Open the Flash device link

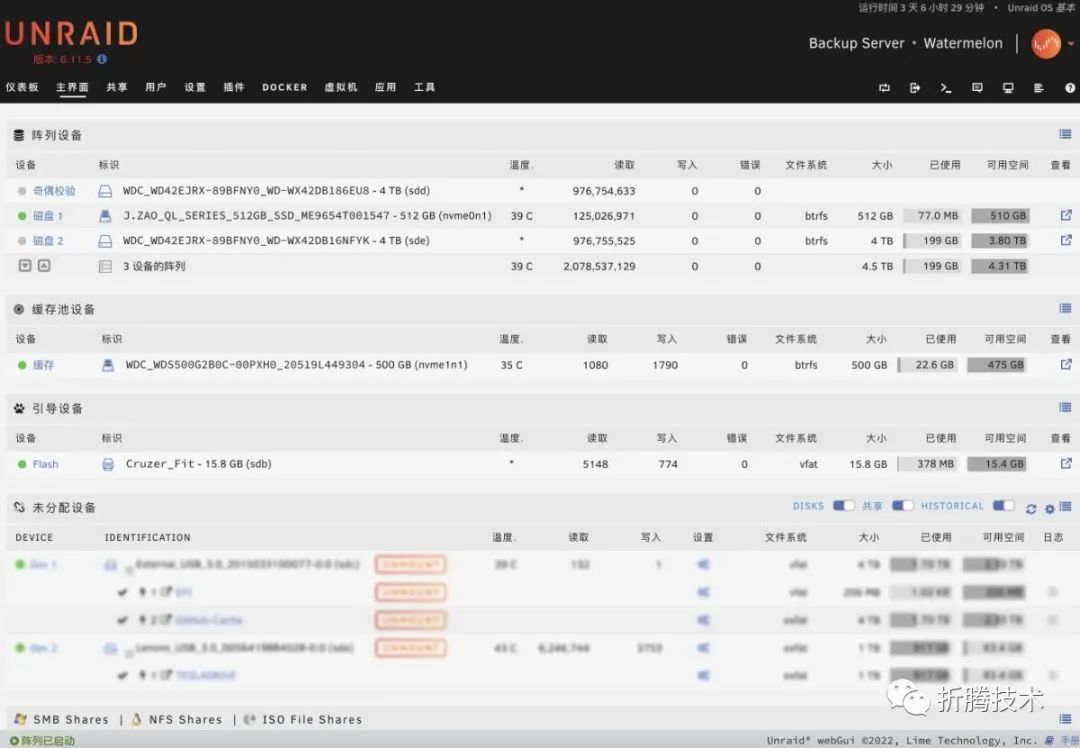(x=45, y=464)
